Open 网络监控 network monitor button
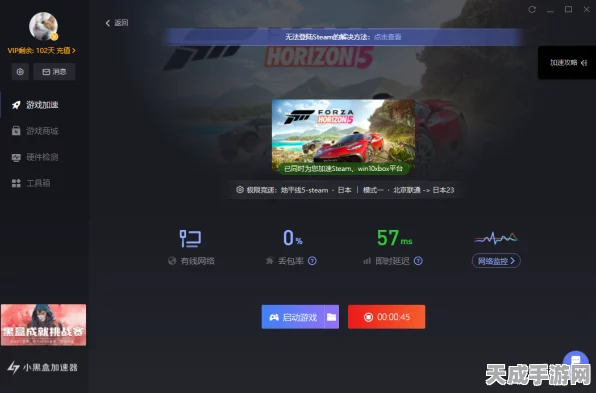Viewport: 596px width, 393px height. [x=496, y=261]
